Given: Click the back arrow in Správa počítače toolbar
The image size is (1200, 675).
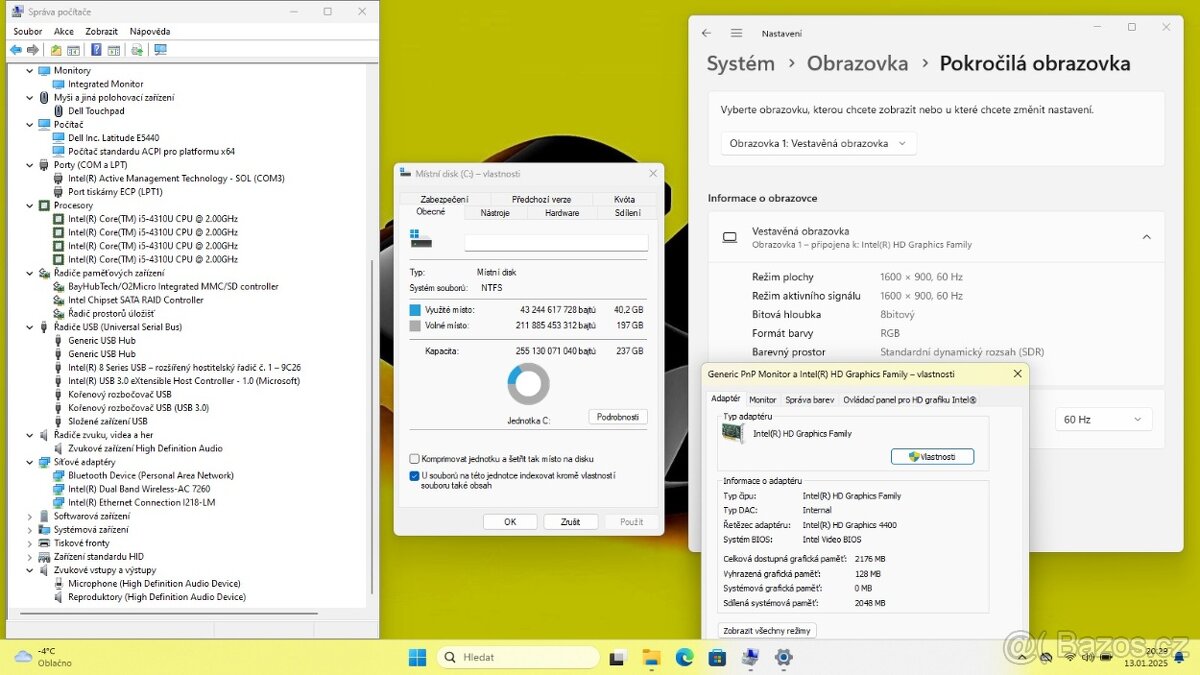Looking at the screenshot, I should [x=16, y=50].
